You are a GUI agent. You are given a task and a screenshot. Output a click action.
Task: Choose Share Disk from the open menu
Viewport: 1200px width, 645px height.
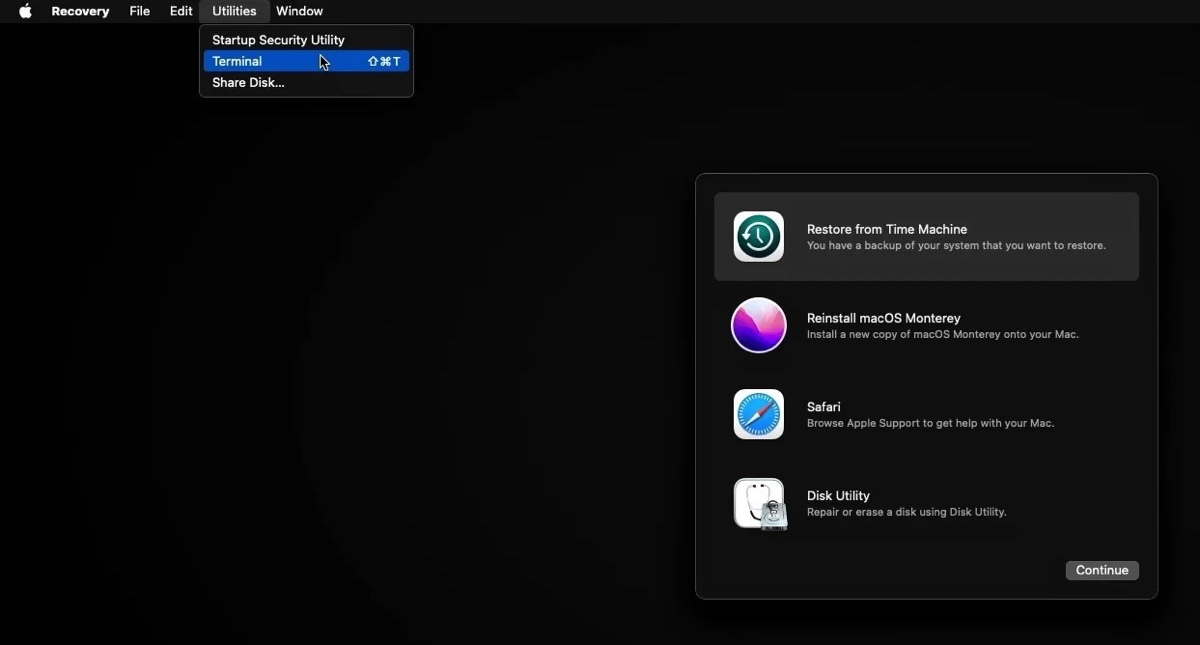tap(248, 83)
